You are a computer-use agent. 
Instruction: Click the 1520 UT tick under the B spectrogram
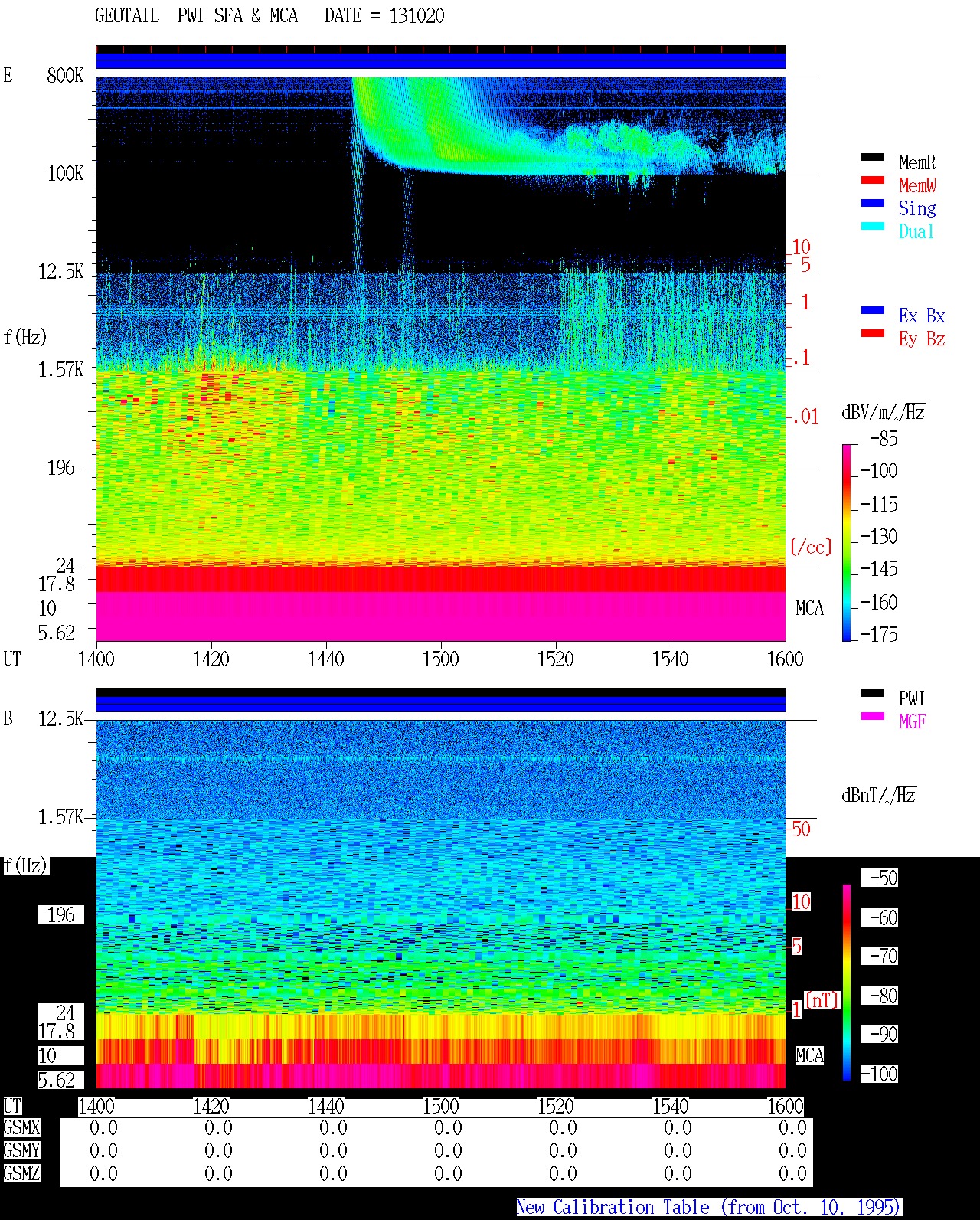pyautogui.click(x=555, y=1106)
